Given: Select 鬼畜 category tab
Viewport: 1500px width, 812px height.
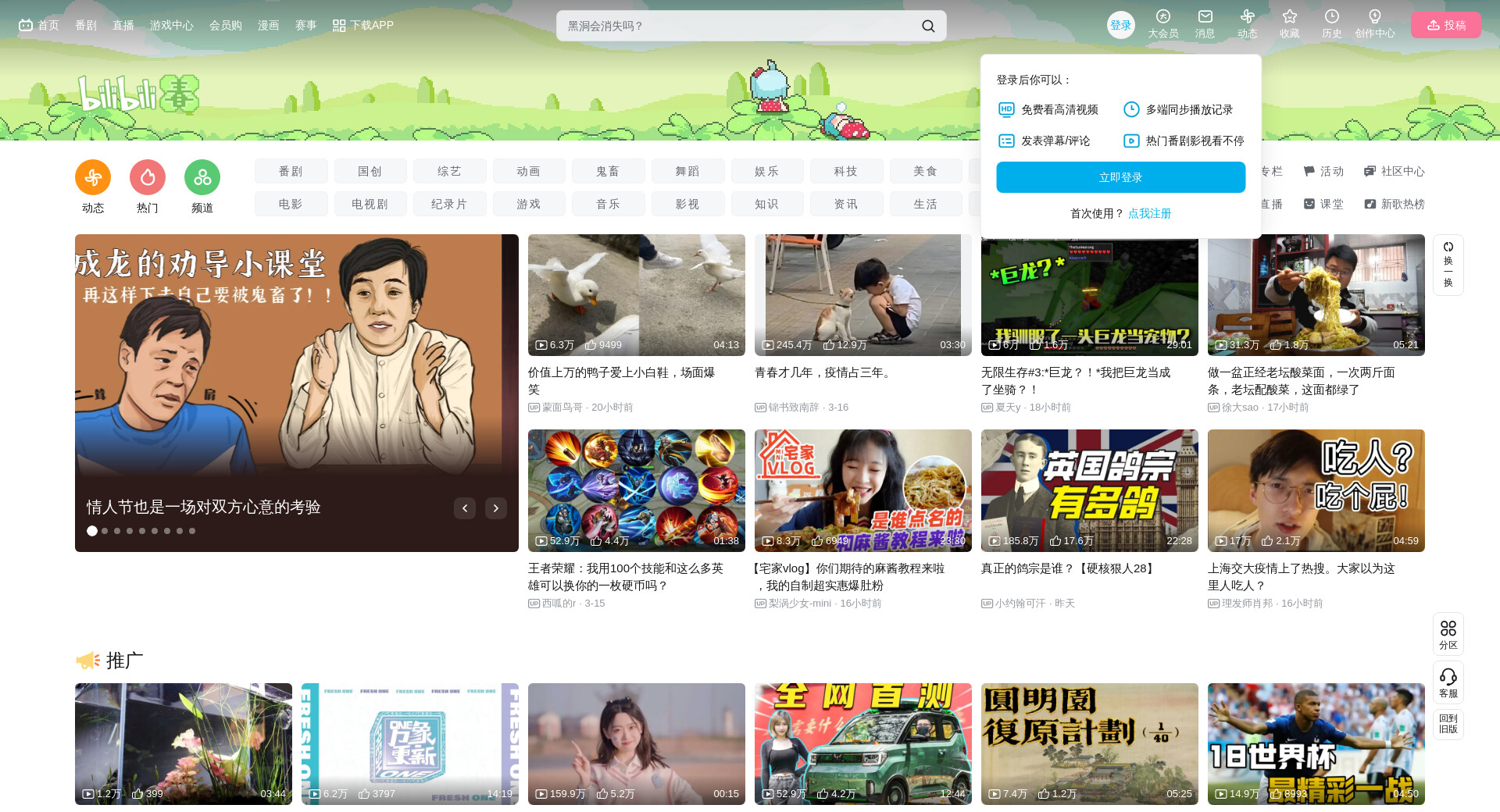Looking at the screenshot, I should [x=608, y=171].
